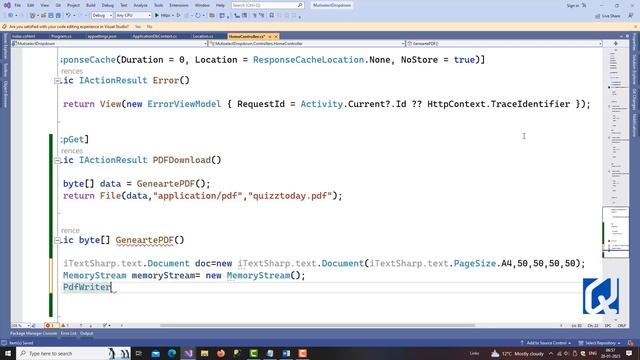640x360 pixels.
Task: Click the Save All icon
Action: [x=58, y=16]
